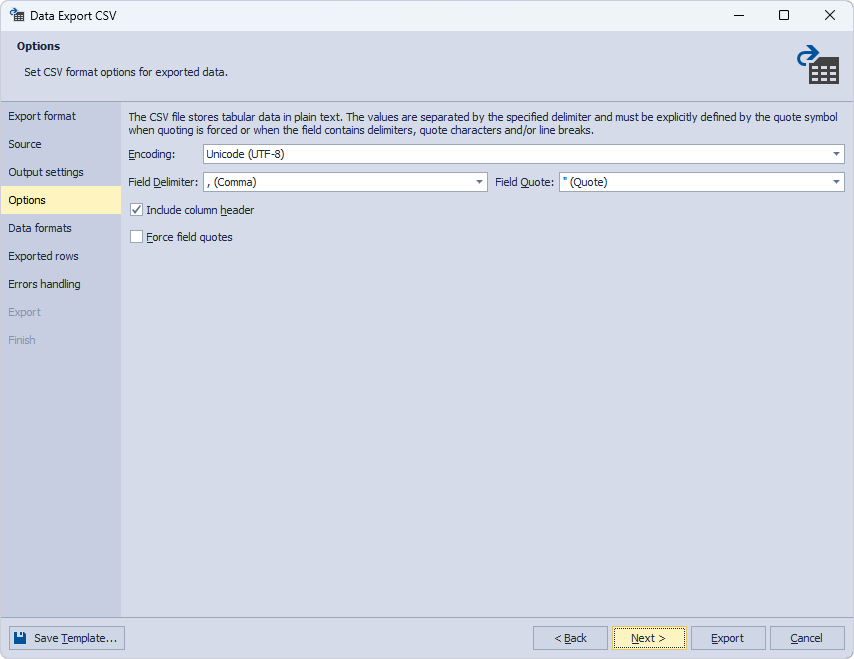Minimize the Data Export CSV window
The image size is (854, 659).
point(739,15)
